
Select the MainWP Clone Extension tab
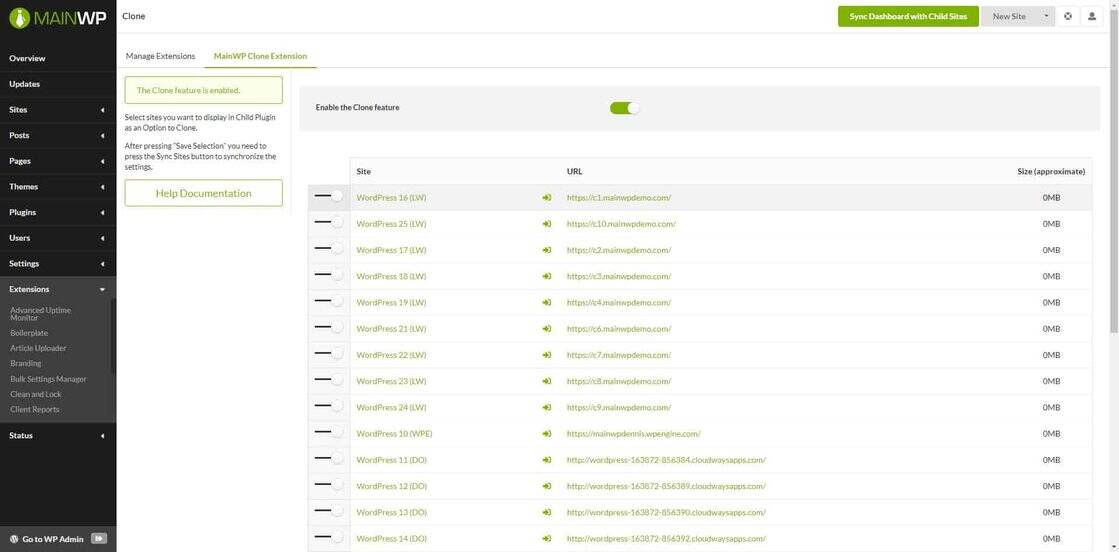click(x=260, y=56)
